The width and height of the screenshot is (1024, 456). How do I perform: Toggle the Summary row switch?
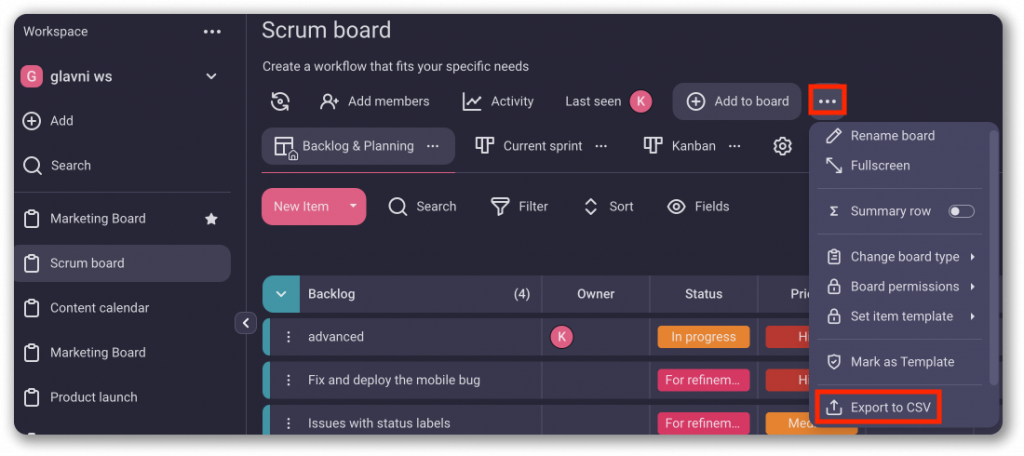pyautogui.click(x=961, y=211)
